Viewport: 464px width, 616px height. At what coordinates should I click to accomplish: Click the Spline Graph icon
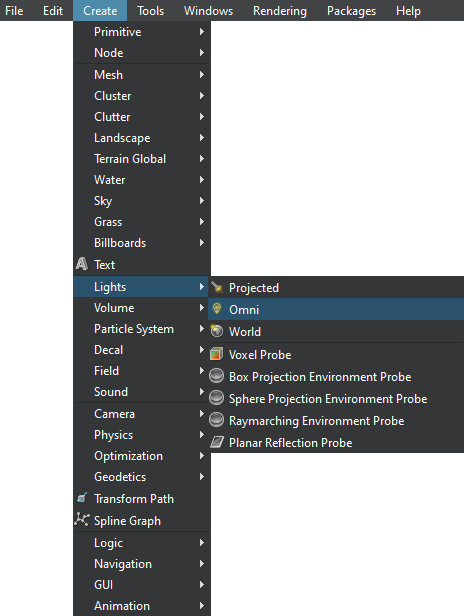point(82,520)
